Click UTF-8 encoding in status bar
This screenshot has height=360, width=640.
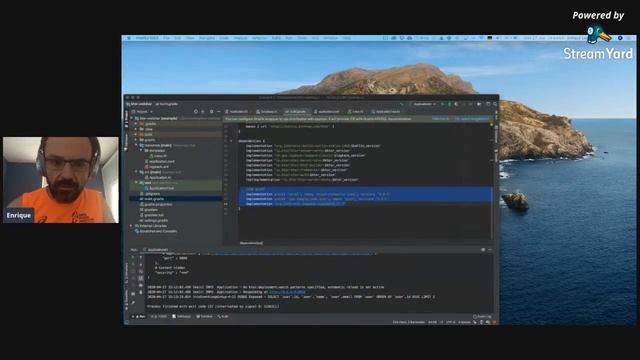coord(451,322)
